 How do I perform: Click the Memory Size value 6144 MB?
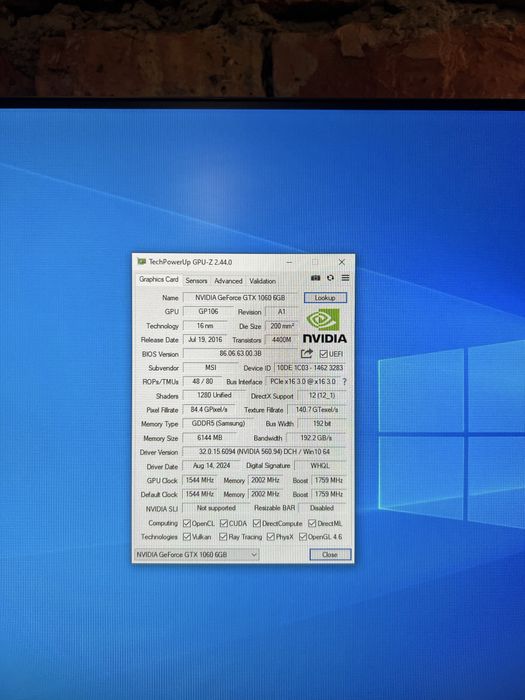point(209,438)
